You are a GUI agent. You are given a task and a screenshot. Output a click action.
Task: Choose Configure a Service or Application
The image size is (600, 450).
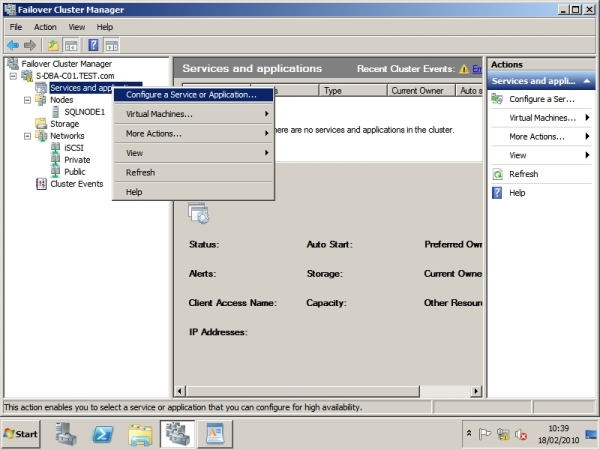click(x=191, y=95)
